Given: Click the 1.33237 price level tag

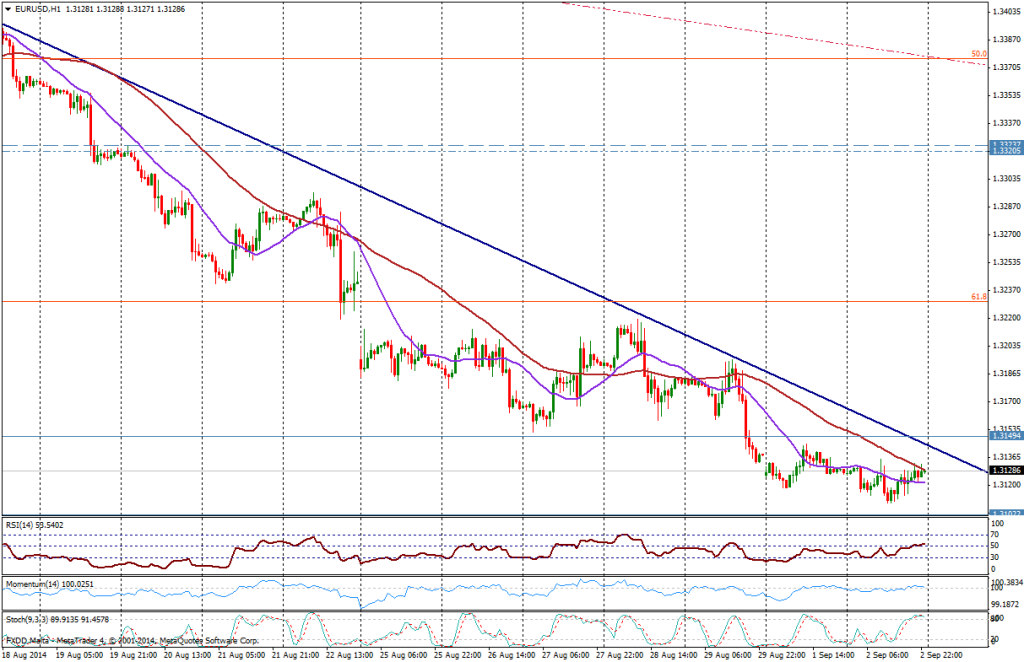Looking at the screenshot, I should [1004, 144].
